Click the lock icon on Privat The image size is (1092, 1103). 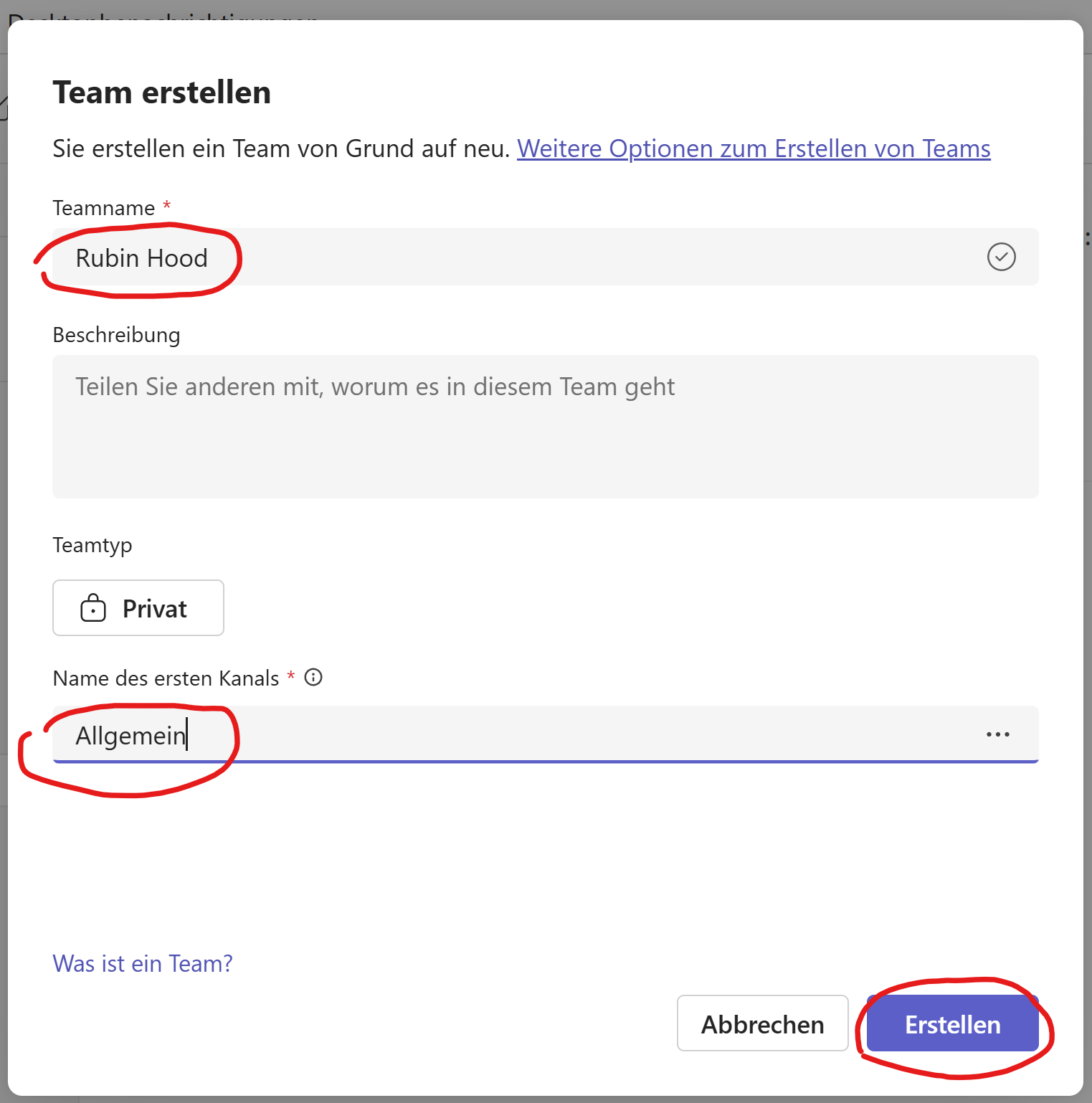click(93, 608)
